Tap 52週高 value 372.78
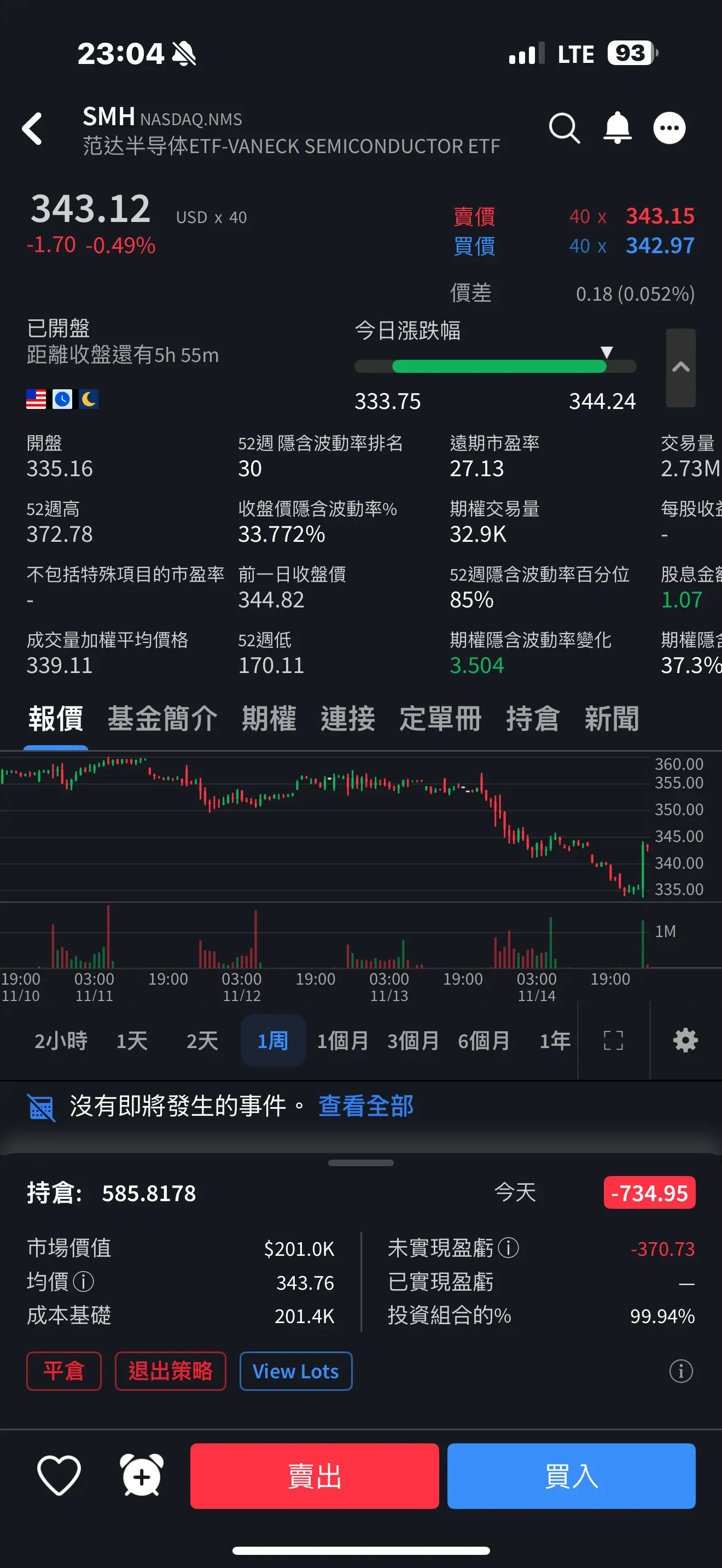This screenshot has width=722, height=1568. (60, 535)
